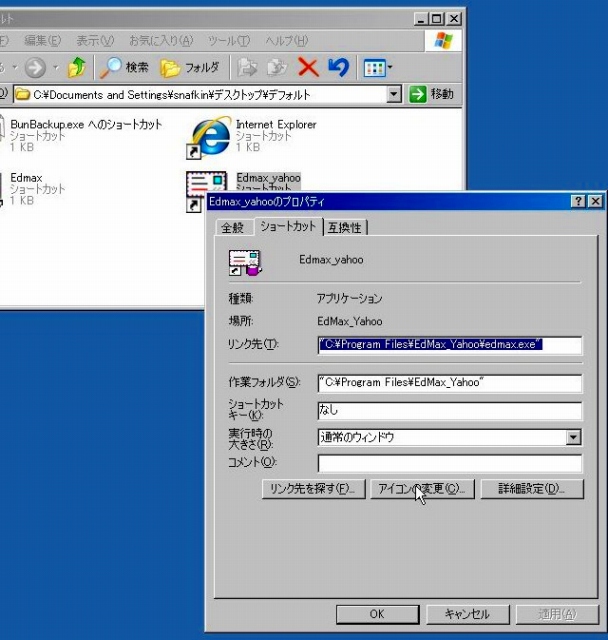Screen dimensions: 608x640
Task: Maximize the Explorer window
Action: click(x=437, y=19)
